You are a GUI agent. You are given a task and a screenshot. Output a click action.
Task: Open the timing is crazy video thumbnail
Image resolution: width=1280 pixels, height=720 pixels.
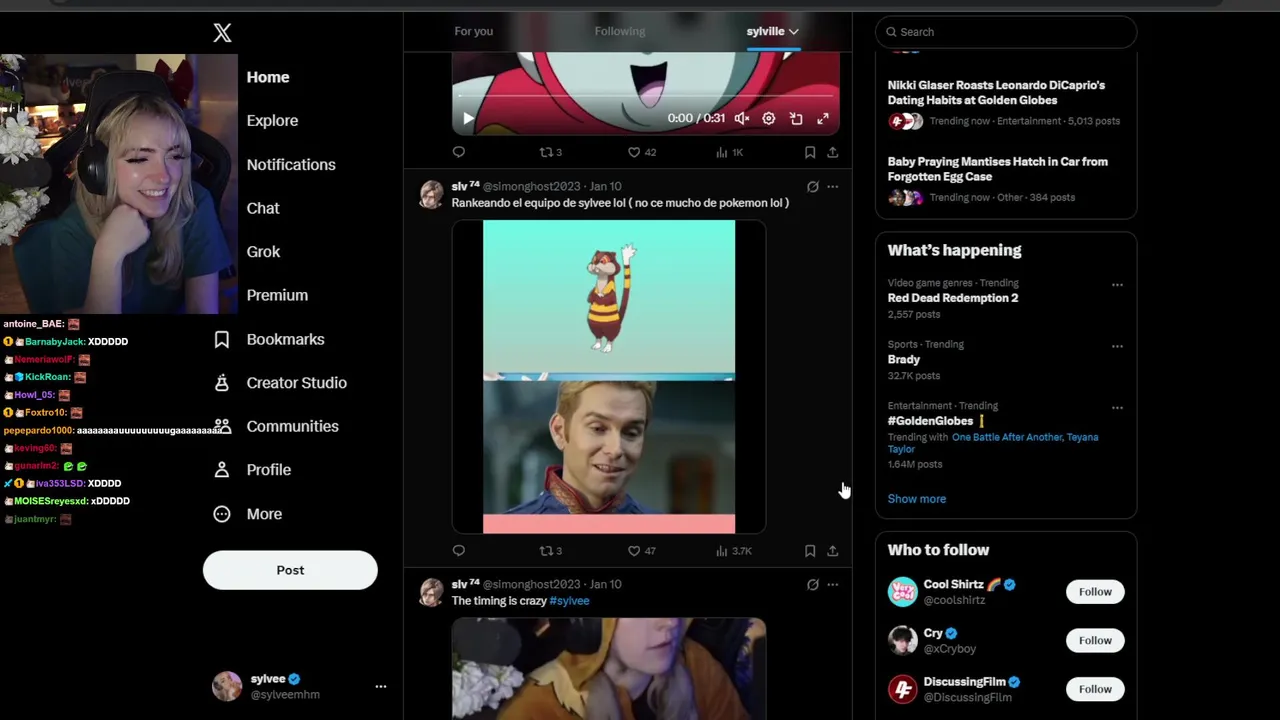point(608,669)
